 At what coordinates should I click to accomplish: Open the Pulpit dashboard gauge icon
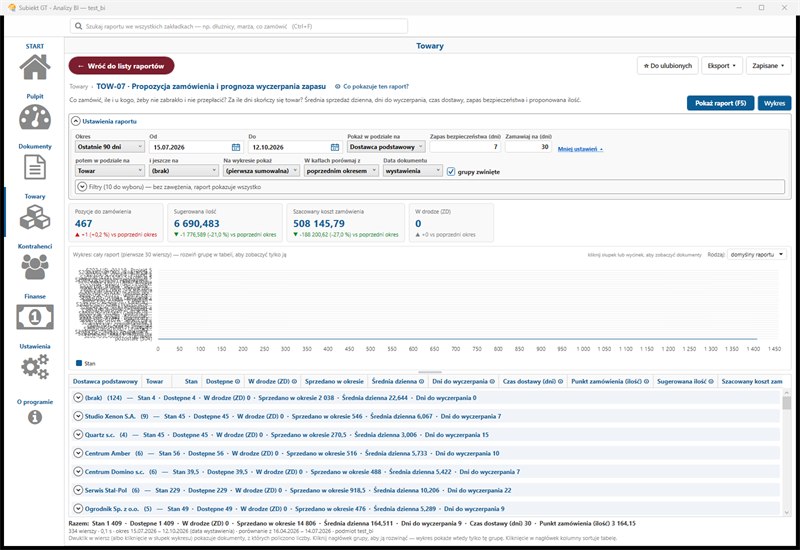tap(35, 117)
